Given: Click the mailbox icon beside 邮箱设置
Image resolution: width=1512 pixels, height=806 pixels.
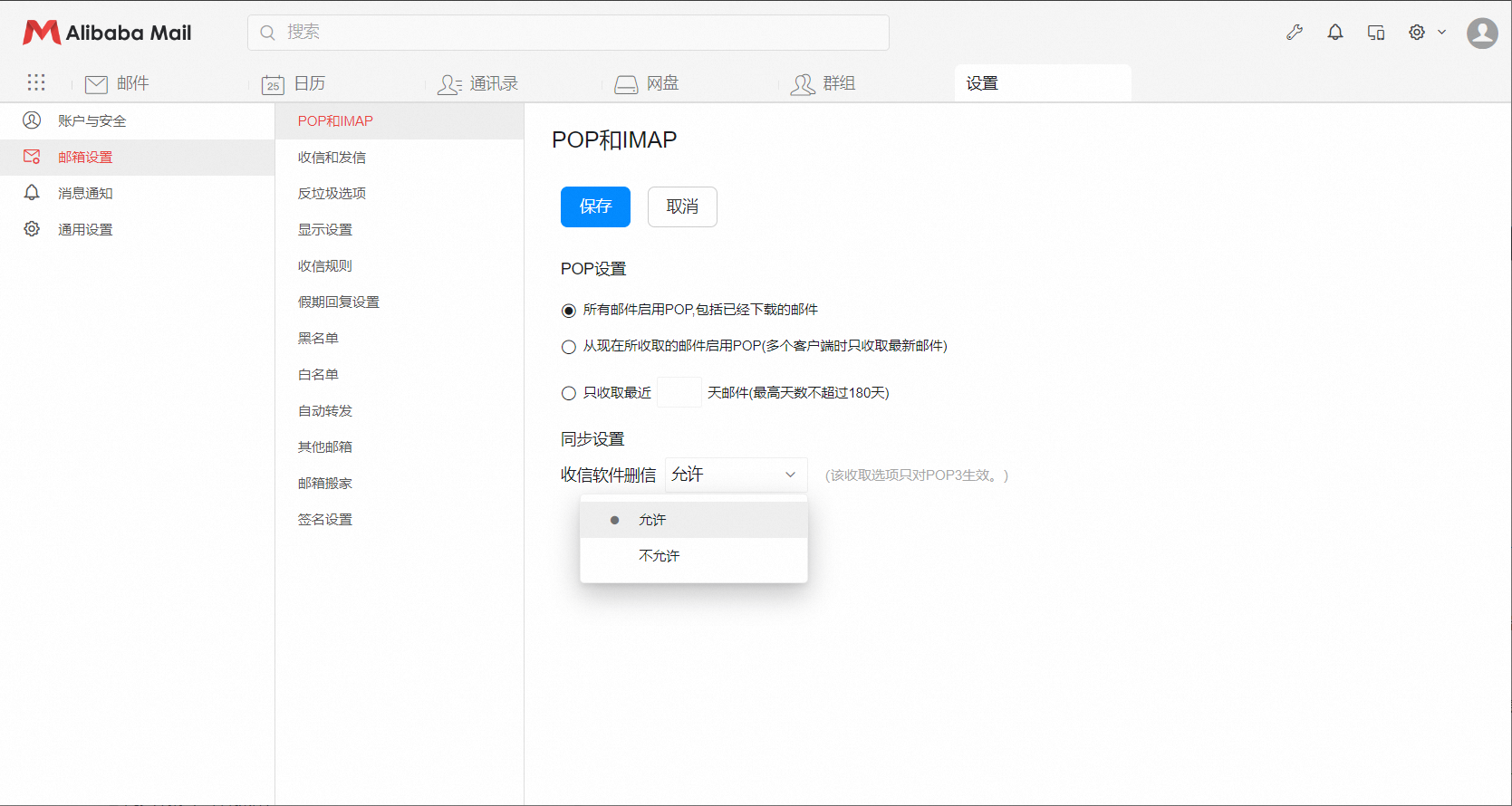Looking at the screenshot, I should point(32,157).
